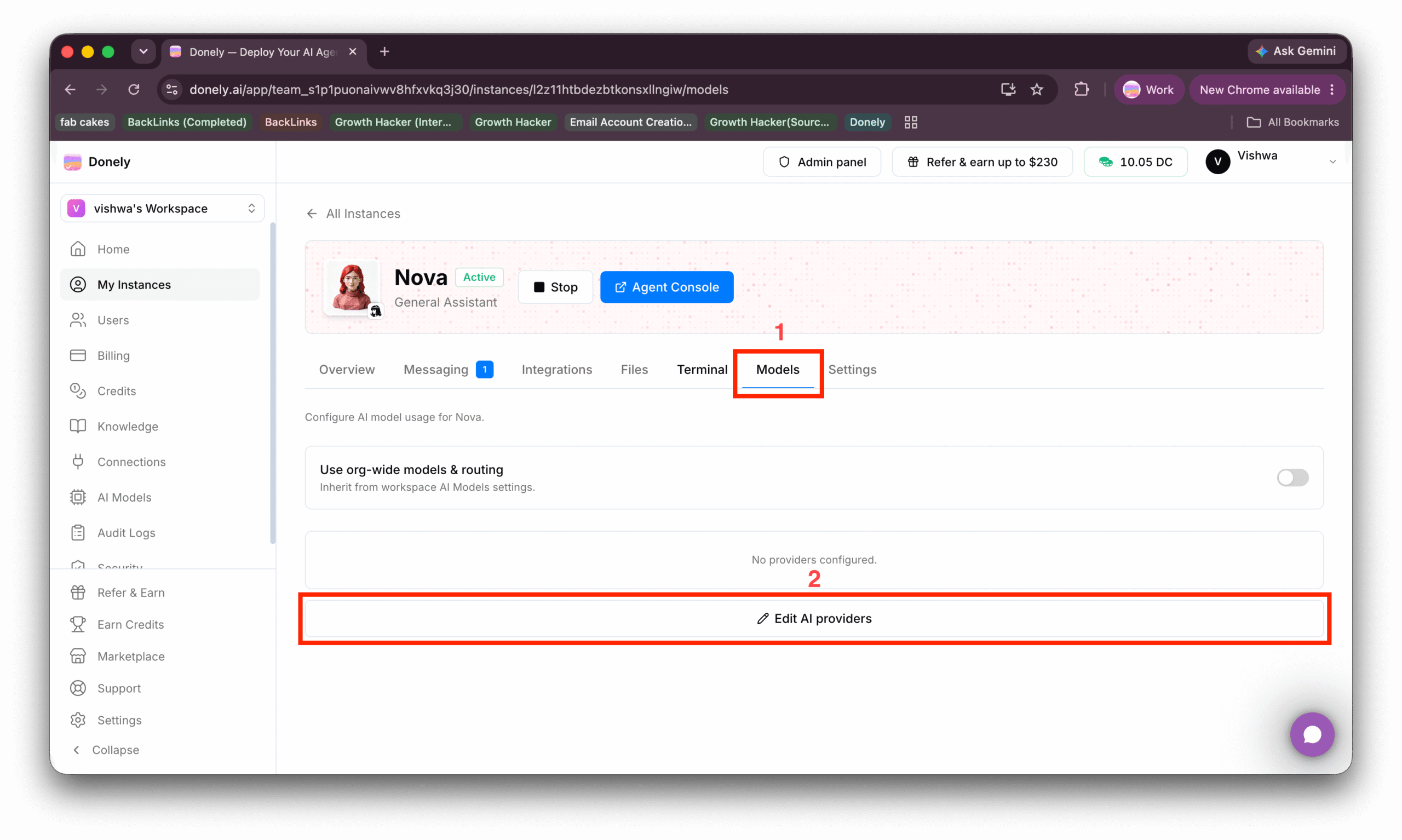Bookmark this page with star icon
This screenshot has height=840, width=1402.
click(1036, 89)
